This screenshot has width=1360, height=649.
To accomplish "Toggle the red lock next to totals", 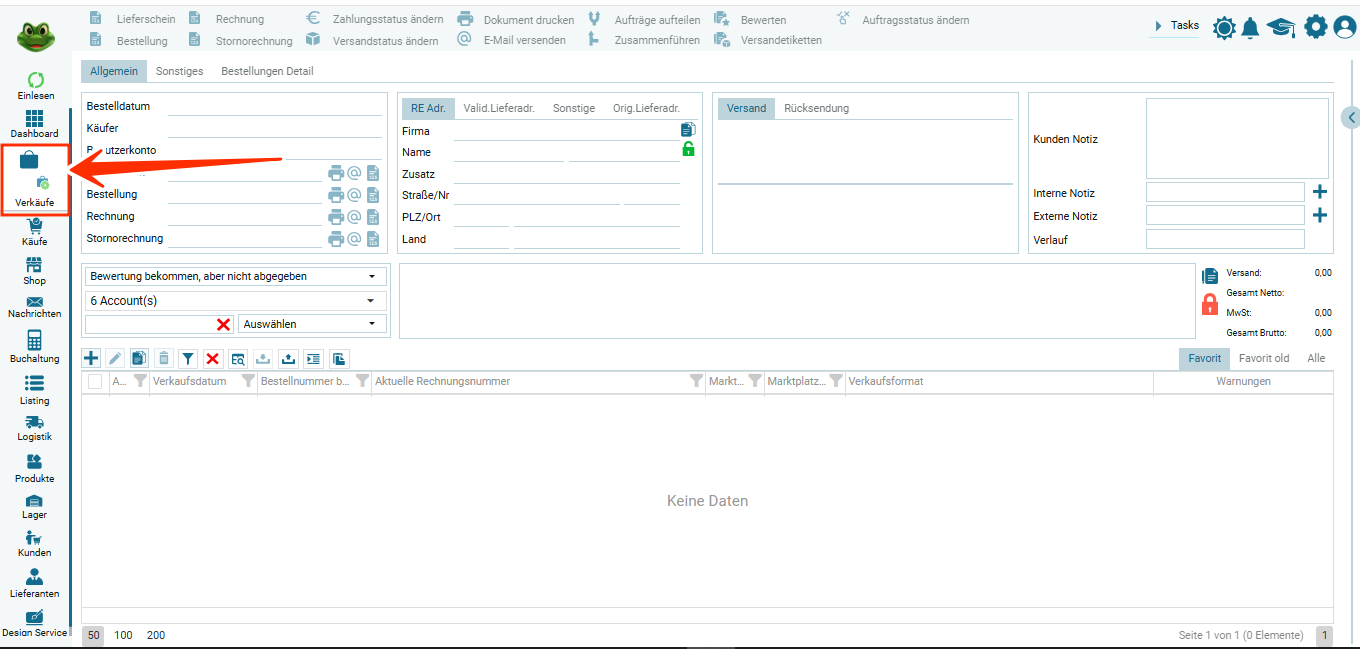I will pyautogui.click(x=1209, y=304).
